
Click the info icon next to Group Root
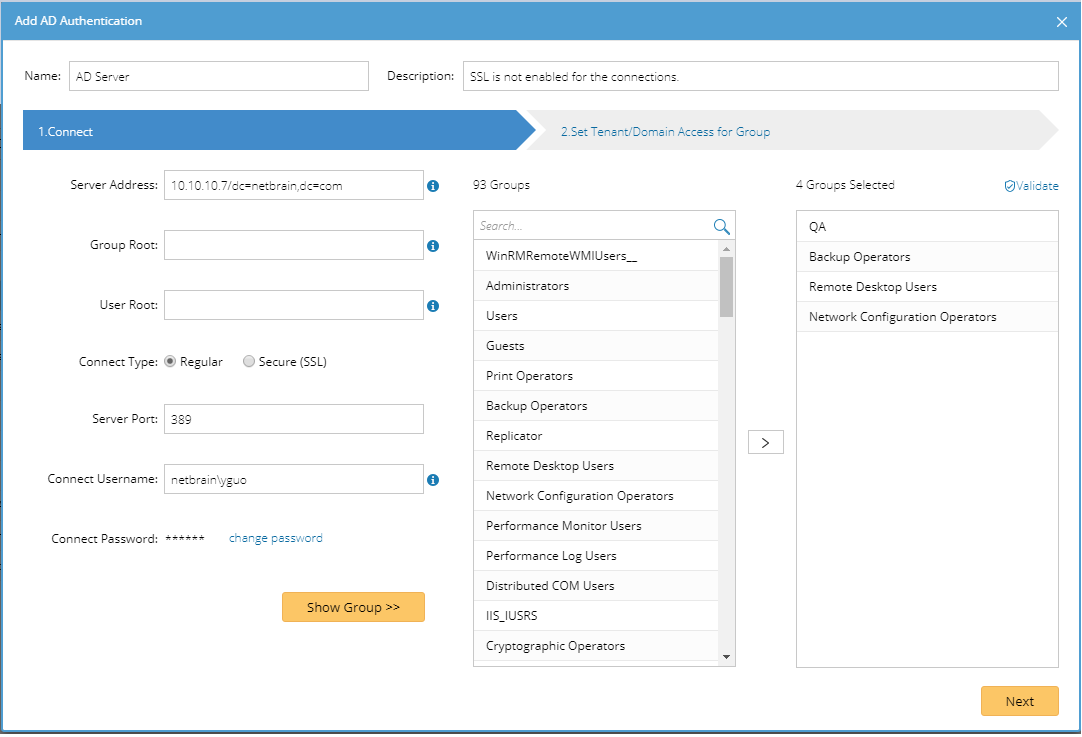point(433,246)
